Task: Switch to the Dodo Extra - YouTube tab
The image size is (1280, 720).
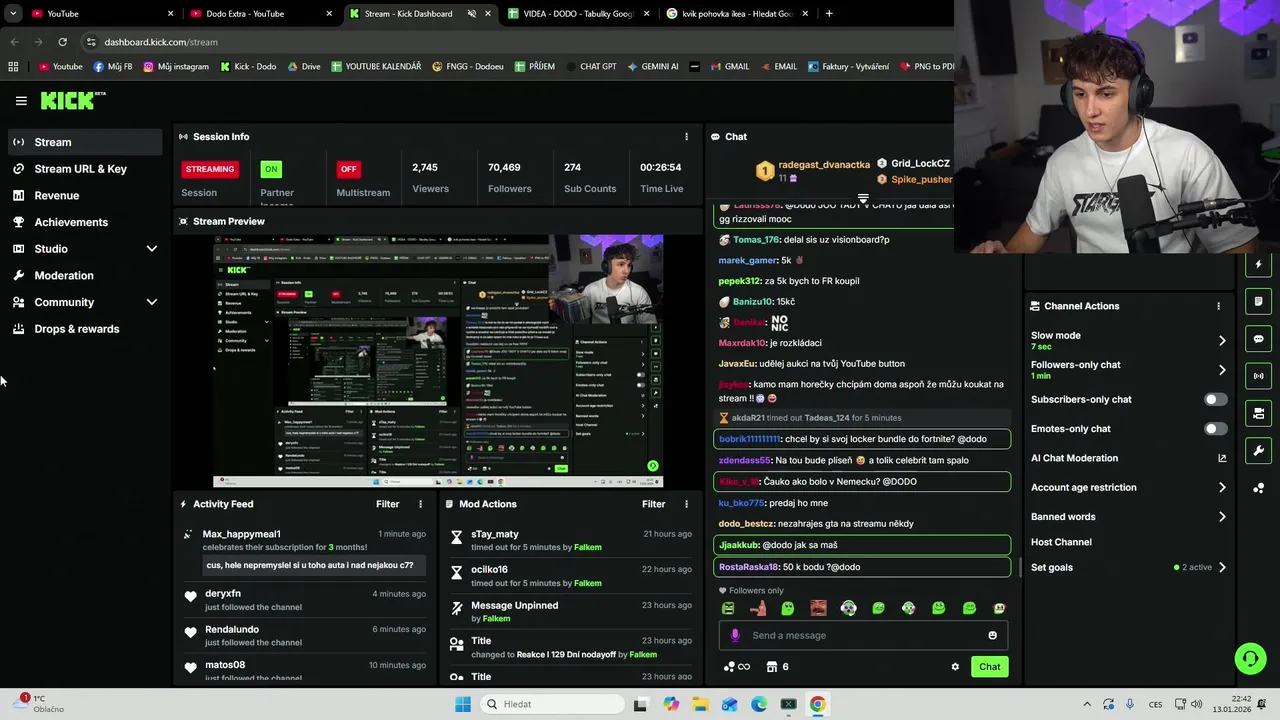Action: [x=261, y=14]
